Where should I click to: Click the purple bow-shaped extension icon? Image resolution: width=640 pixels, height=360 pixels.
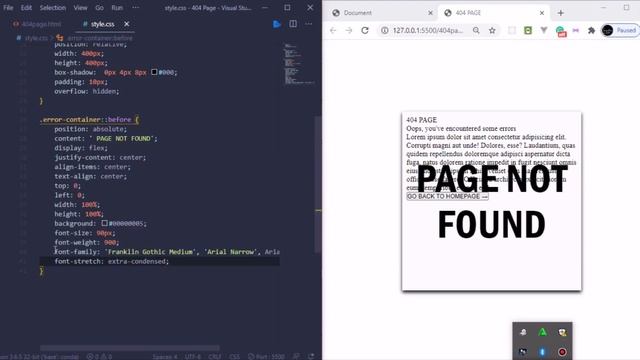576,30
